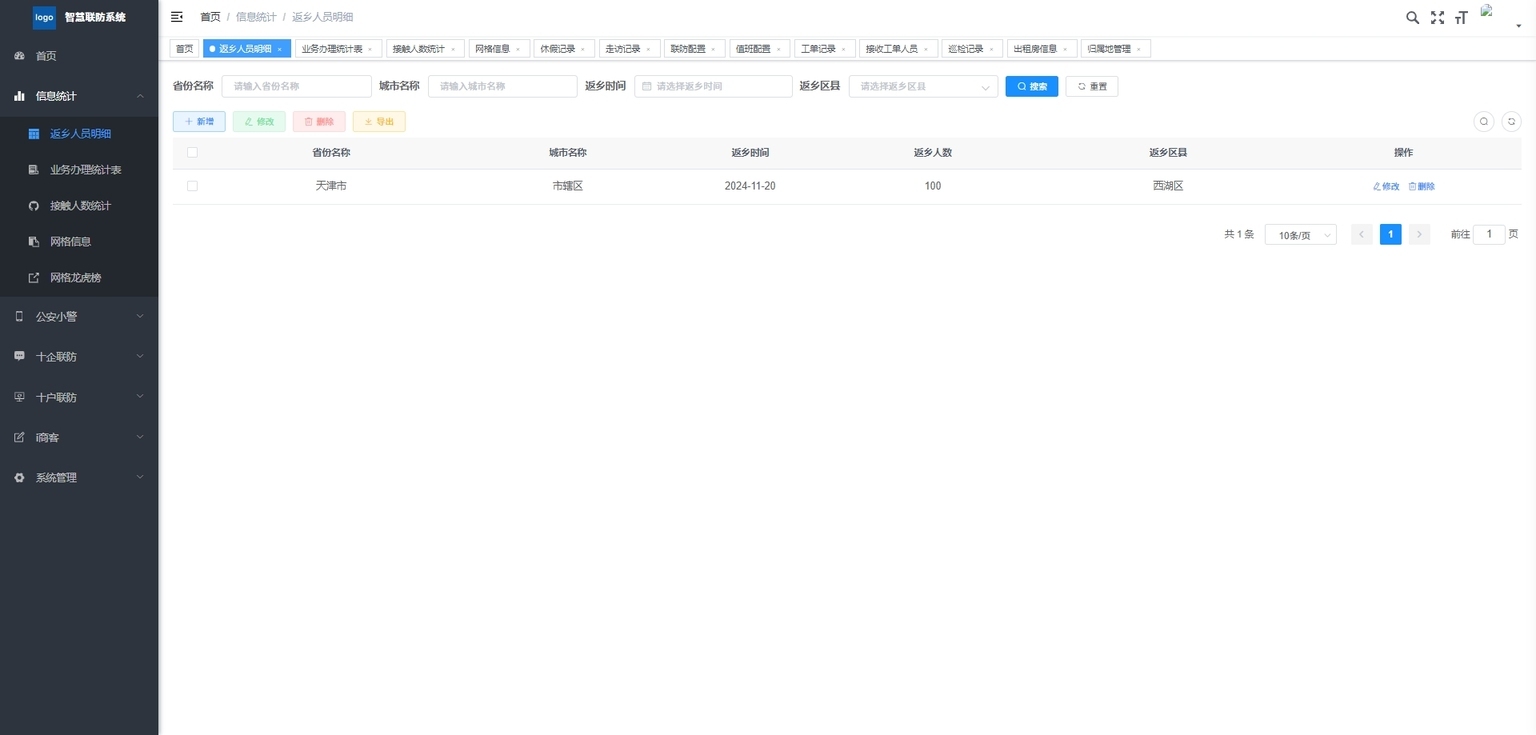The image size is (1536, 735).
Task: Open the font size setting icon
Action: (x=1461, y=17)
